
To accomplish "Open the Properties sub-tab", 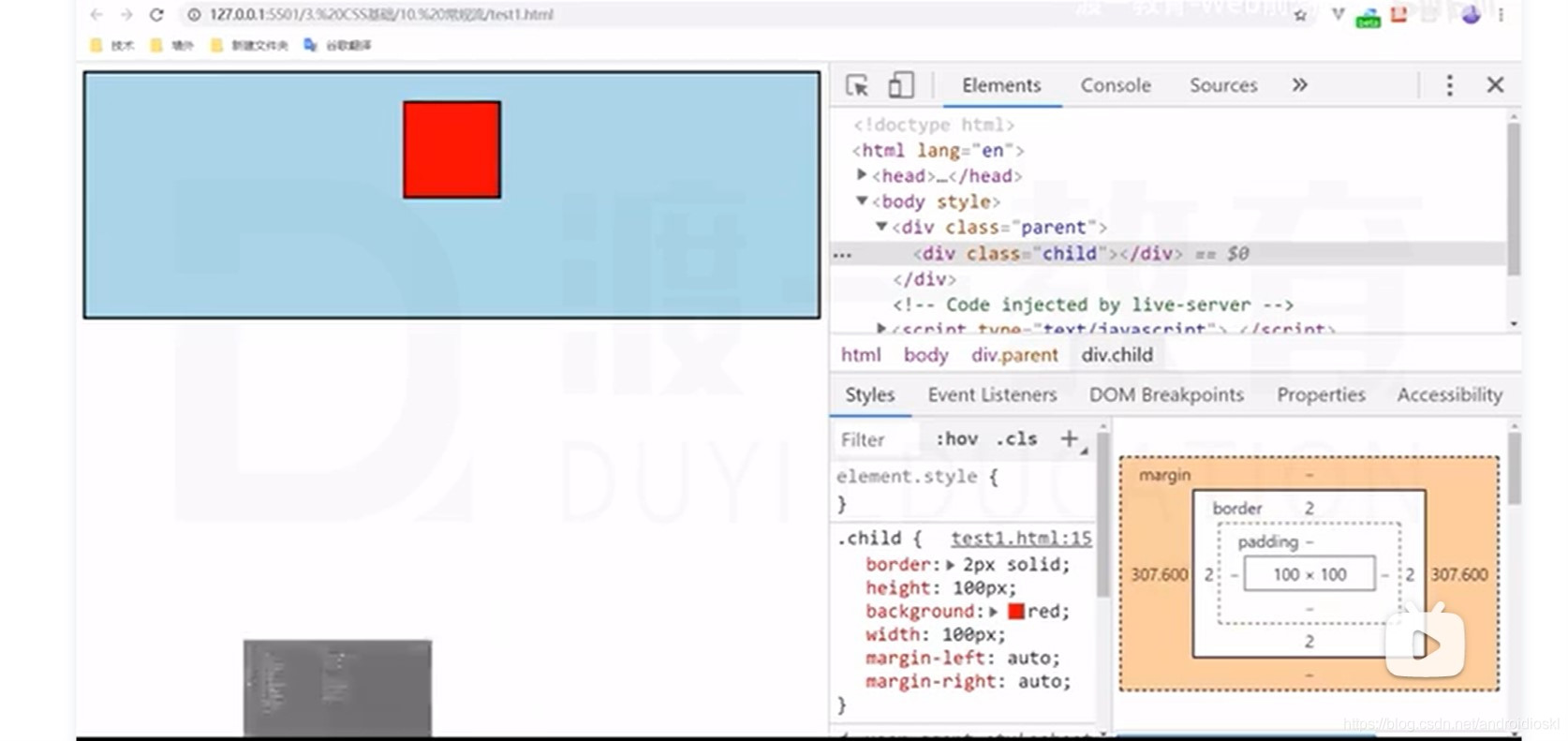I will tap(1321, 395).
